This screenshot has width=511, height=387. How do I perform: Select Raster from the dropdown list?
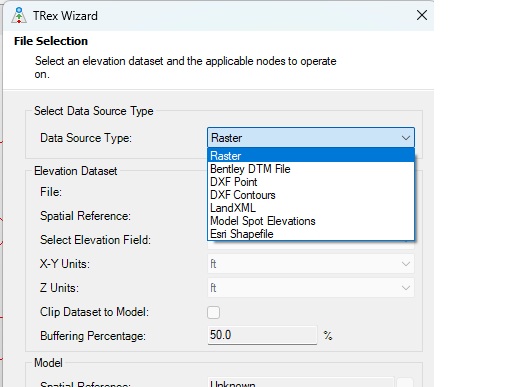pos(311,156)
